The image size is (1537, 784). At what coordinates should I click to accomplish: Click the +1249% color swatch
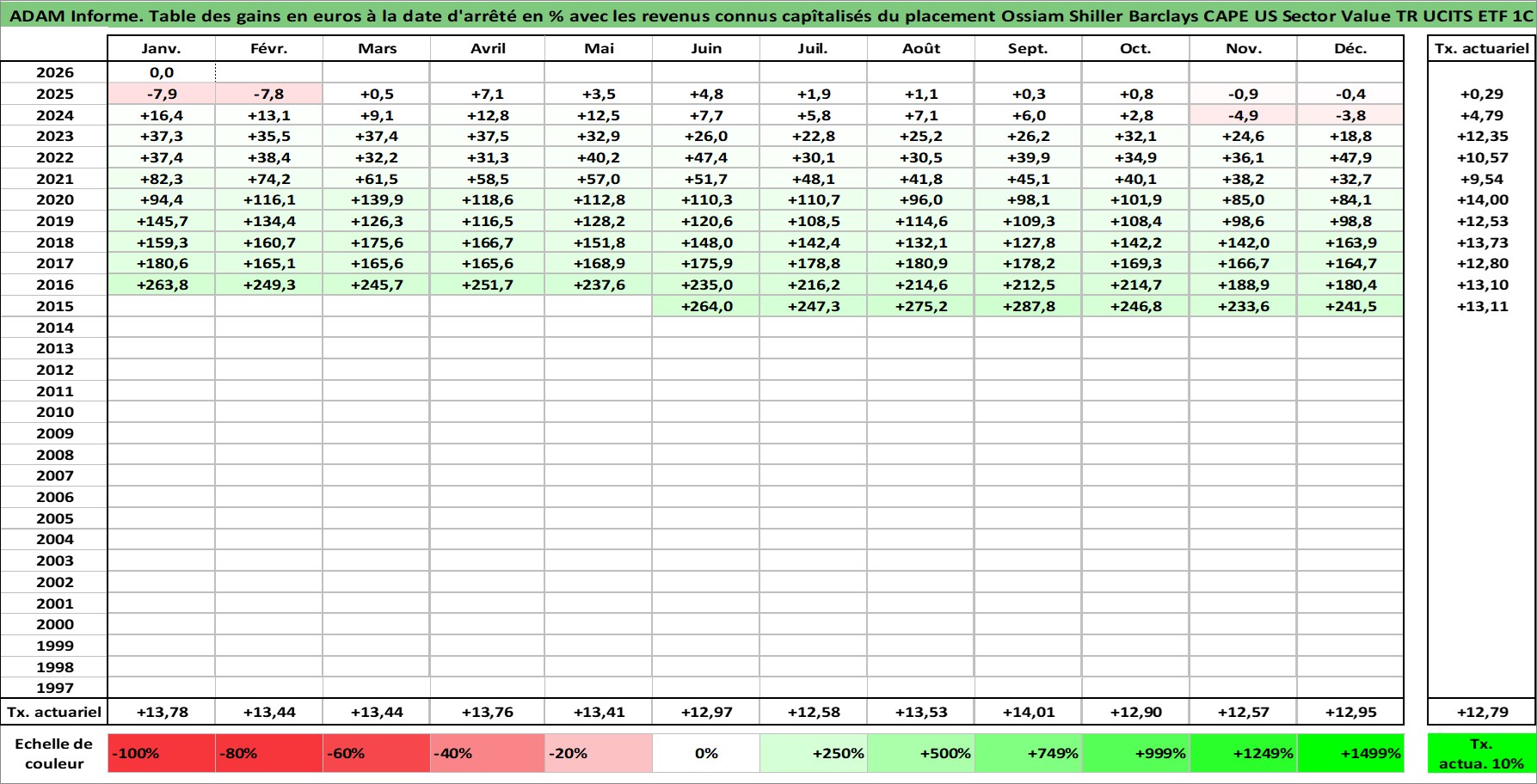[1244, 753]
